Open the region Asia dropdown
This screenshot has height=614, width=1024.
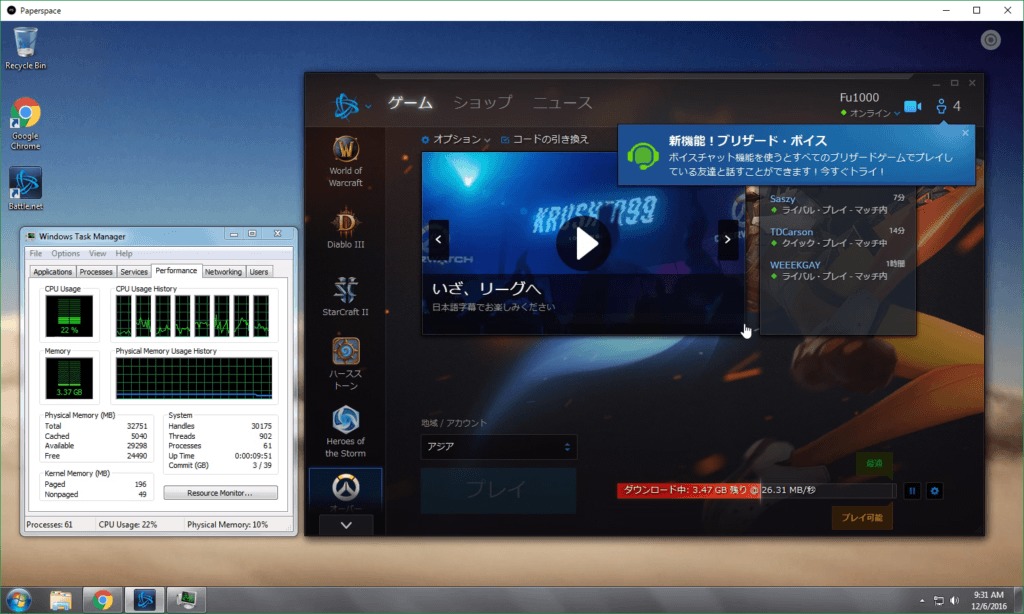(x=499, y=447)
